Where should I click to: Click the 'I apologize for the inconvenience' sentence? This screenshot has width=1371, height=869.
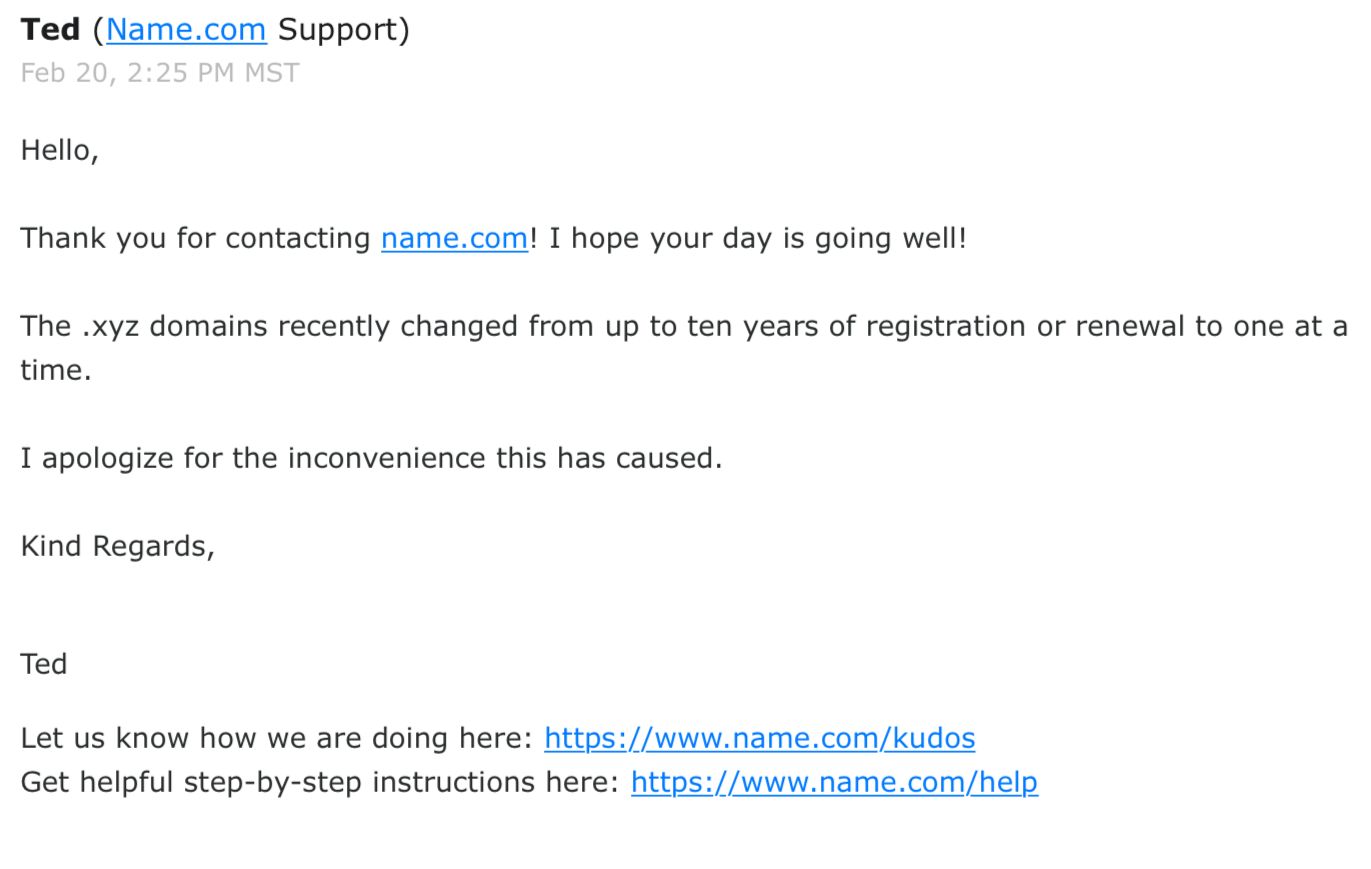pos(371,458)
